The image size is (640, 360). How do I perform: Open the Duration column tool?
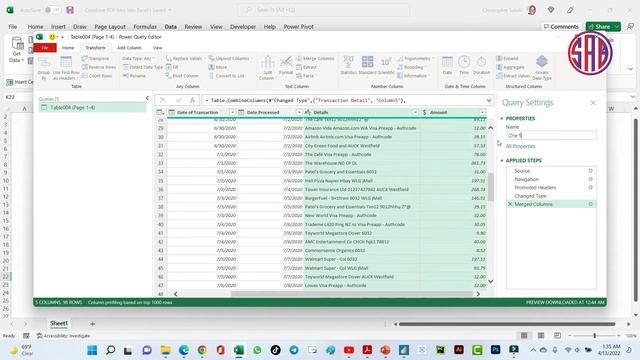click(x=481, y=65)
